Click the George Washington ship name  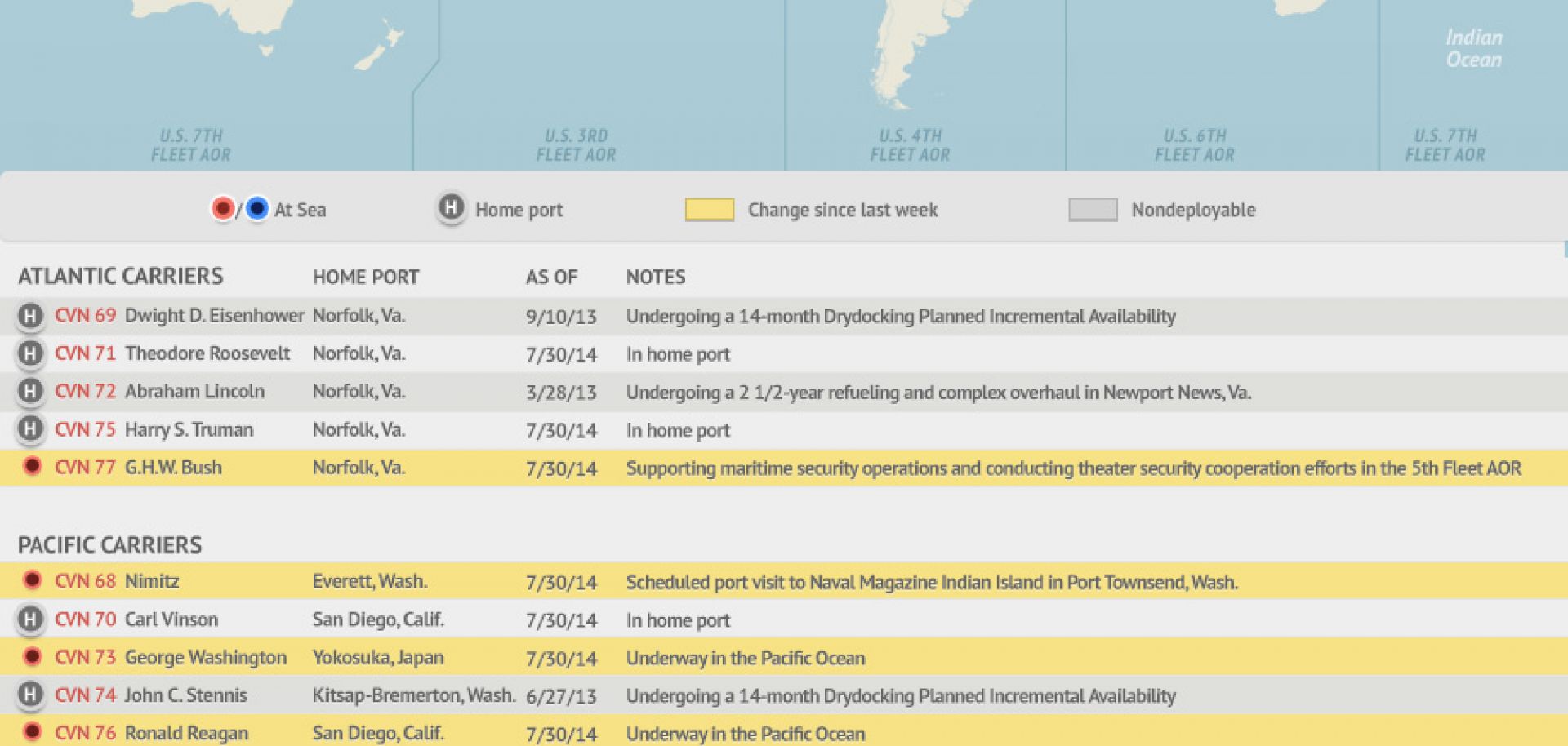point(206,657)
